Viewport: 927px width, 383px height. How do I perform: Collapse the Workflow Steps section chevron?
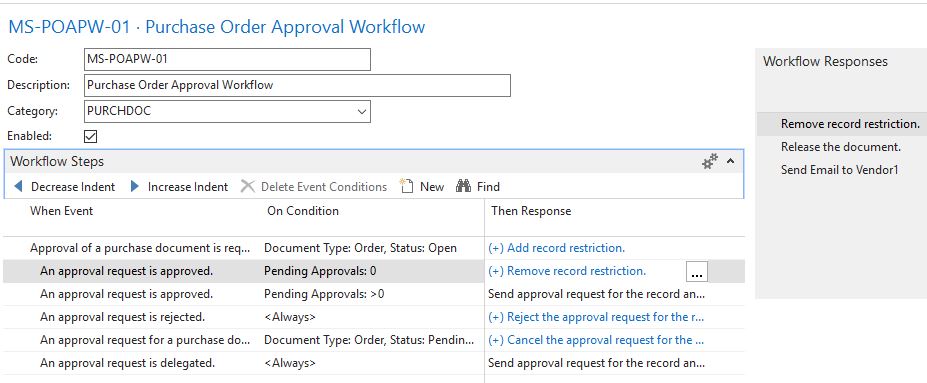point(730,161)
